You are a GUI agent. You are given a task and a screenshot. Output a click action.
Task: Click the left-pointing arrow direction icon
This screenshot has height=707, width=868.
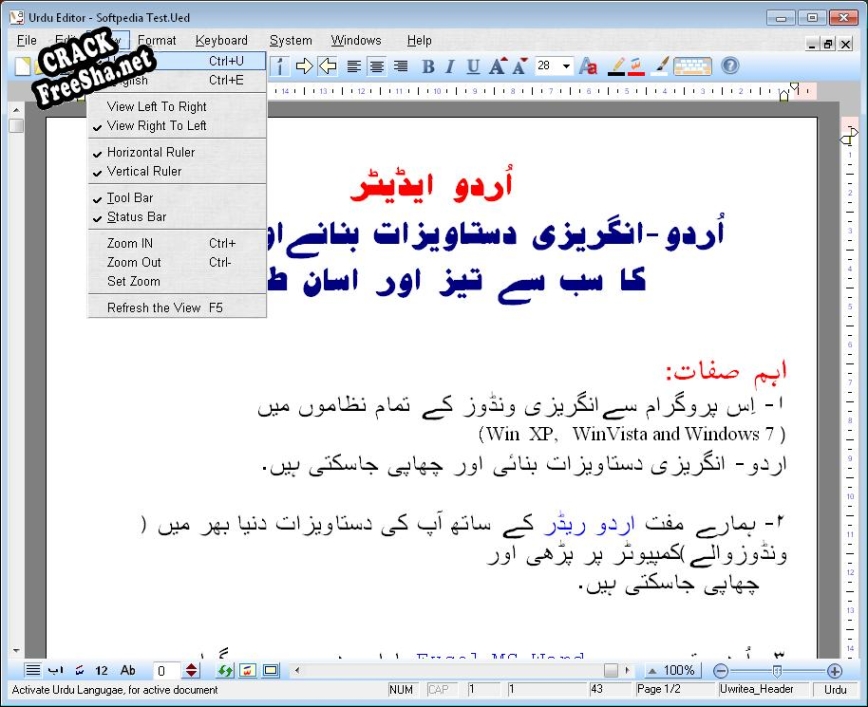pyautogui.click(x=327, y=67)
